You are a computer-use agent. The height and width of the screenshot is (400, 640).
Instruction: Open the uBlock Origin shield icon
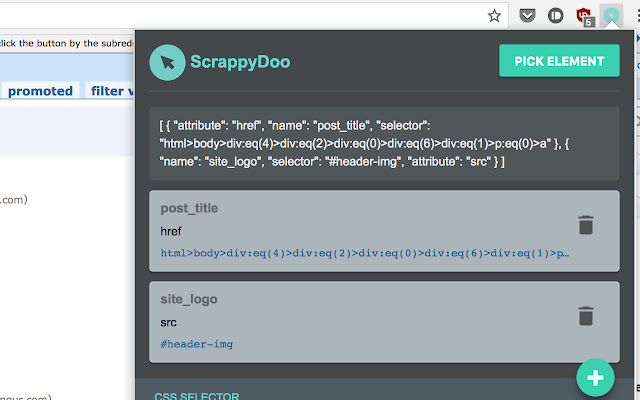click(584, 17)
